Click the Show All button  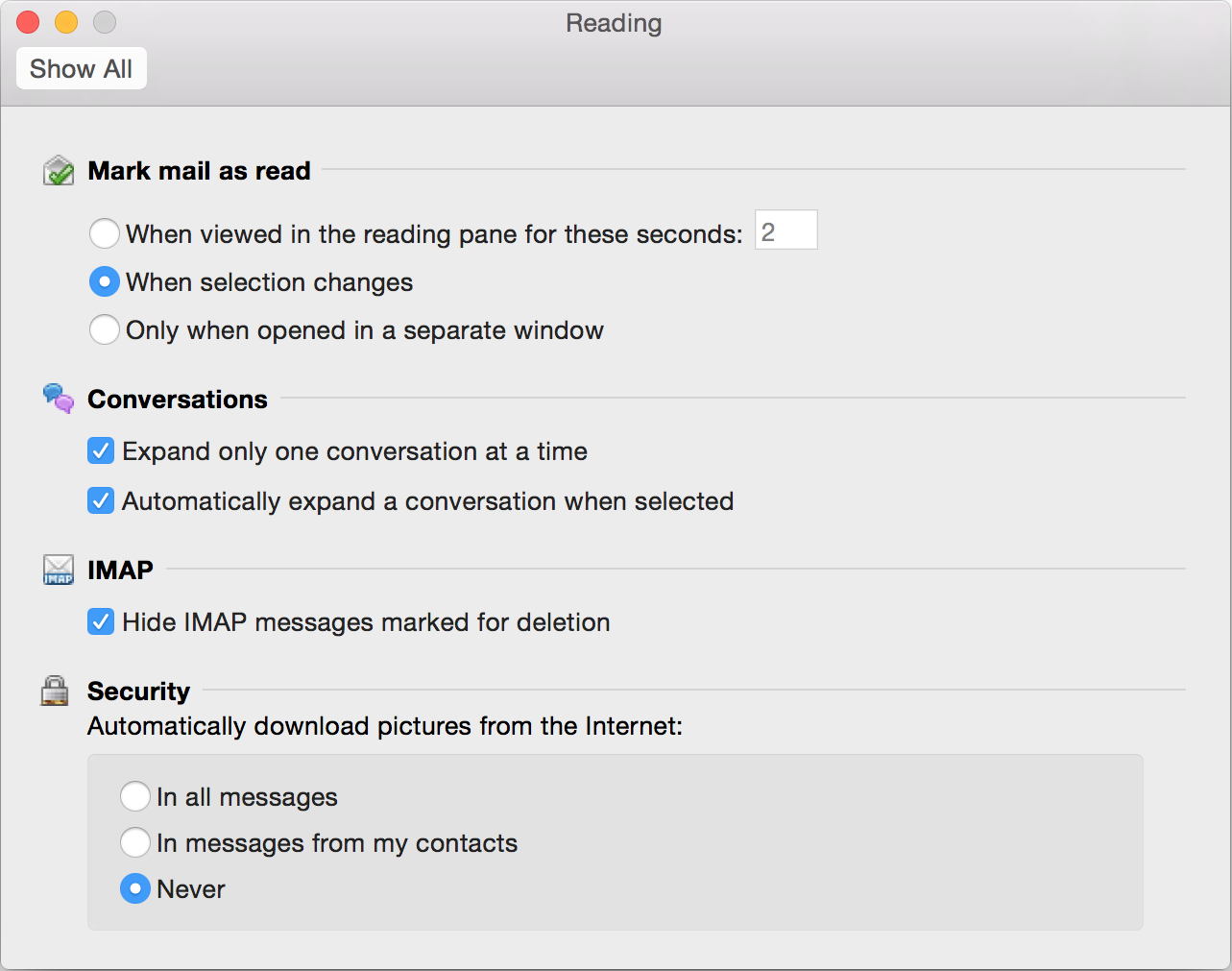pos(82,68)
